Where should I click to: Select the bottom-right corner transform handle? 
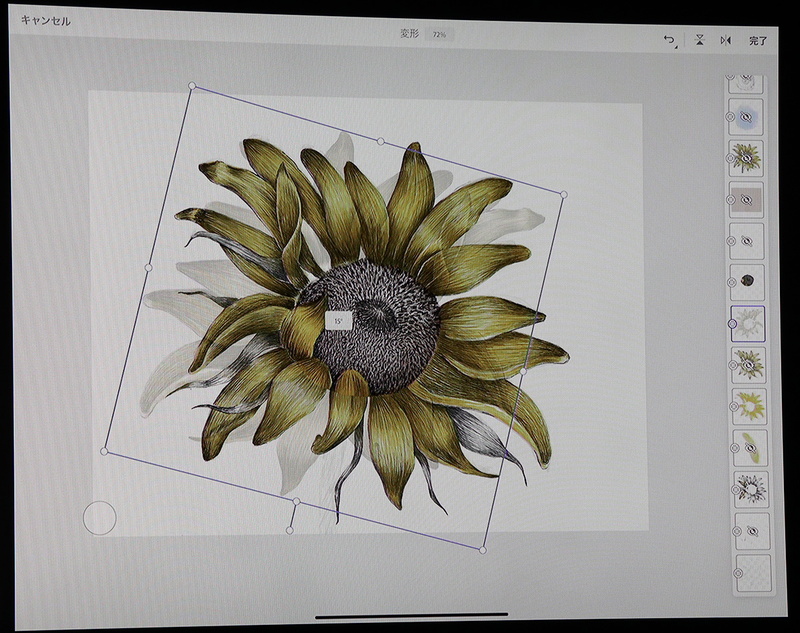482,550
